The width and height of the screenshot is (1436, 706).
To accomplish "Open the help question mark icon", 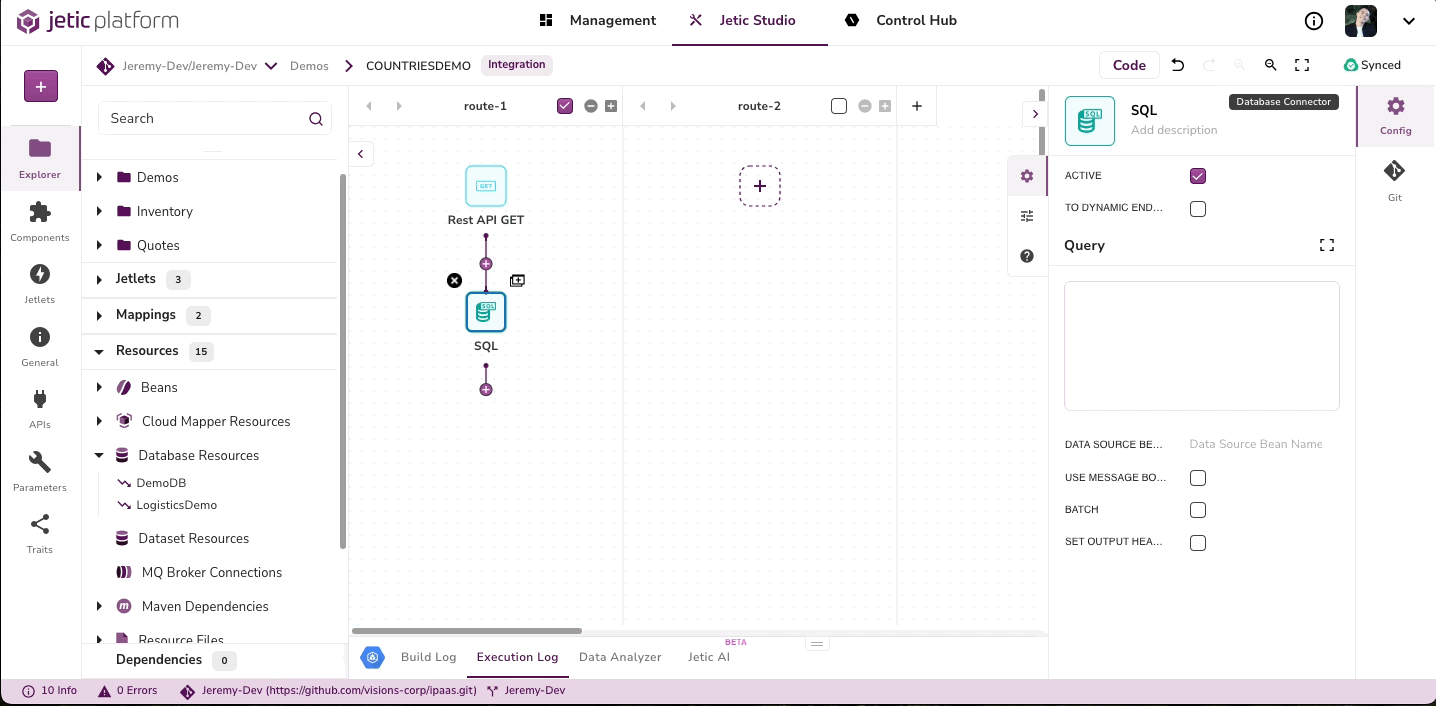I will pos(1027,256).
